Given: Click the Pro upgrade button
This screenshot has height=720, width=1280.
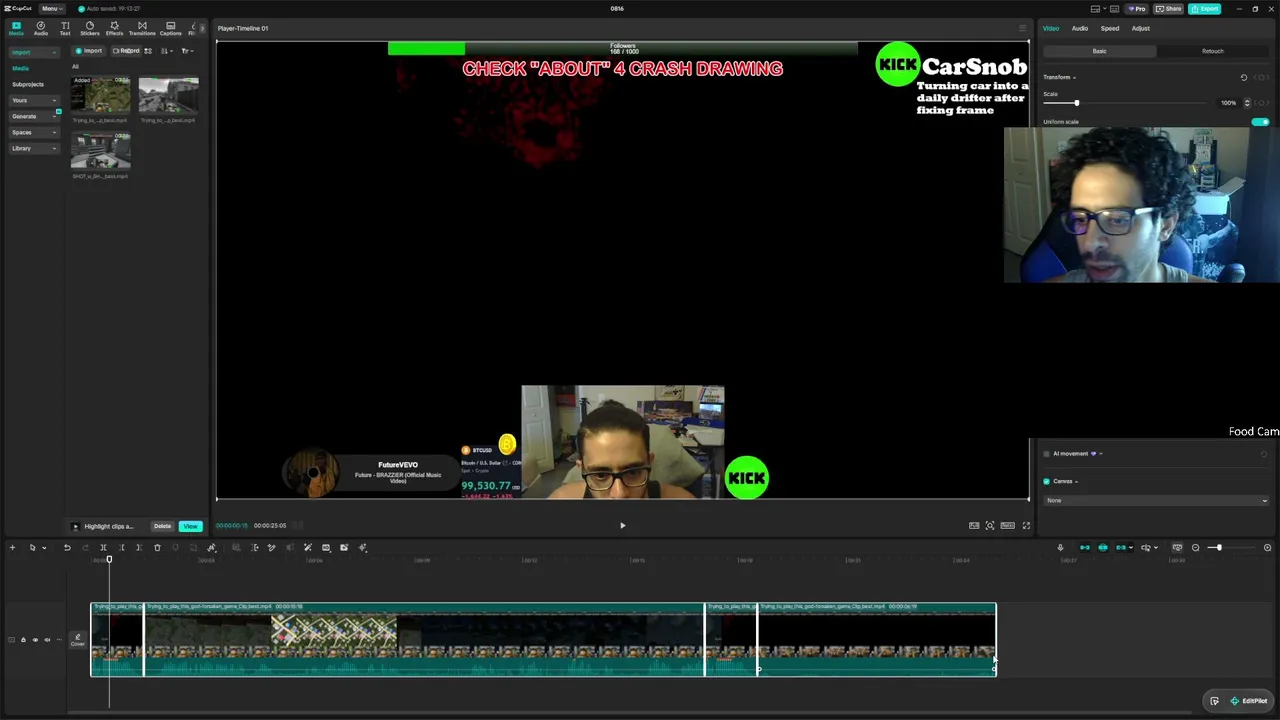Looking at the screenshot, I should click(1137, 9).
